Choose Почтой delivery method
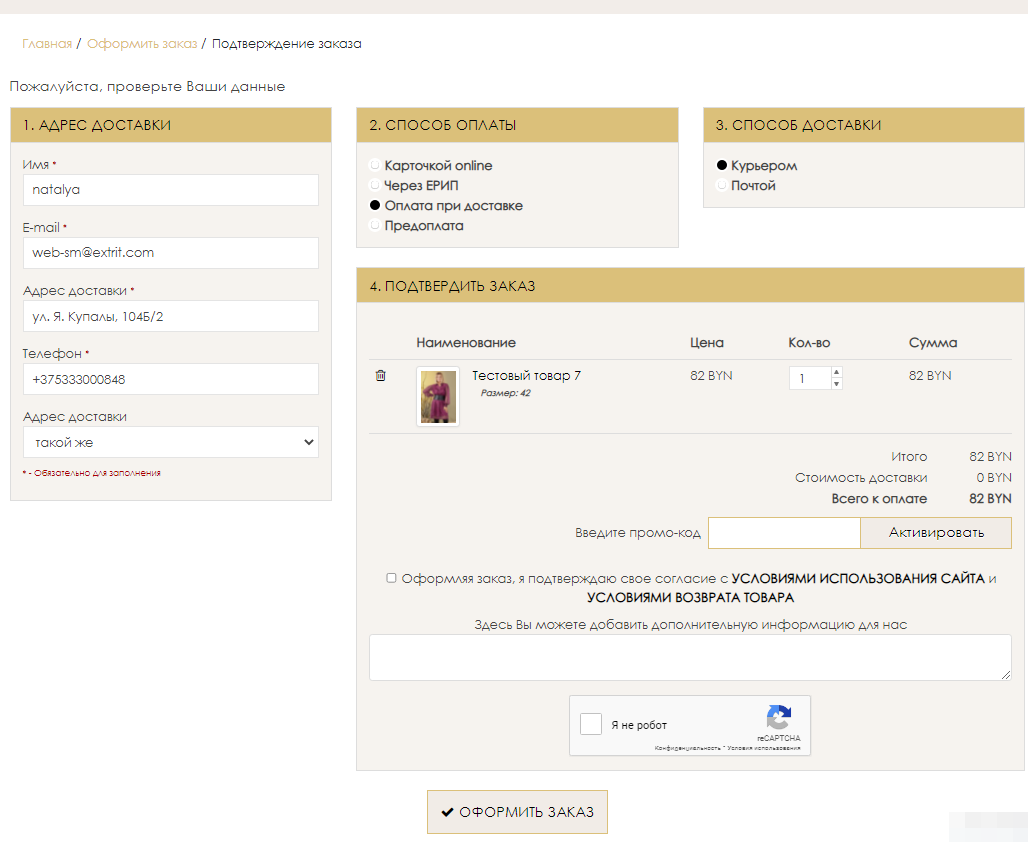 coord(722,185)
